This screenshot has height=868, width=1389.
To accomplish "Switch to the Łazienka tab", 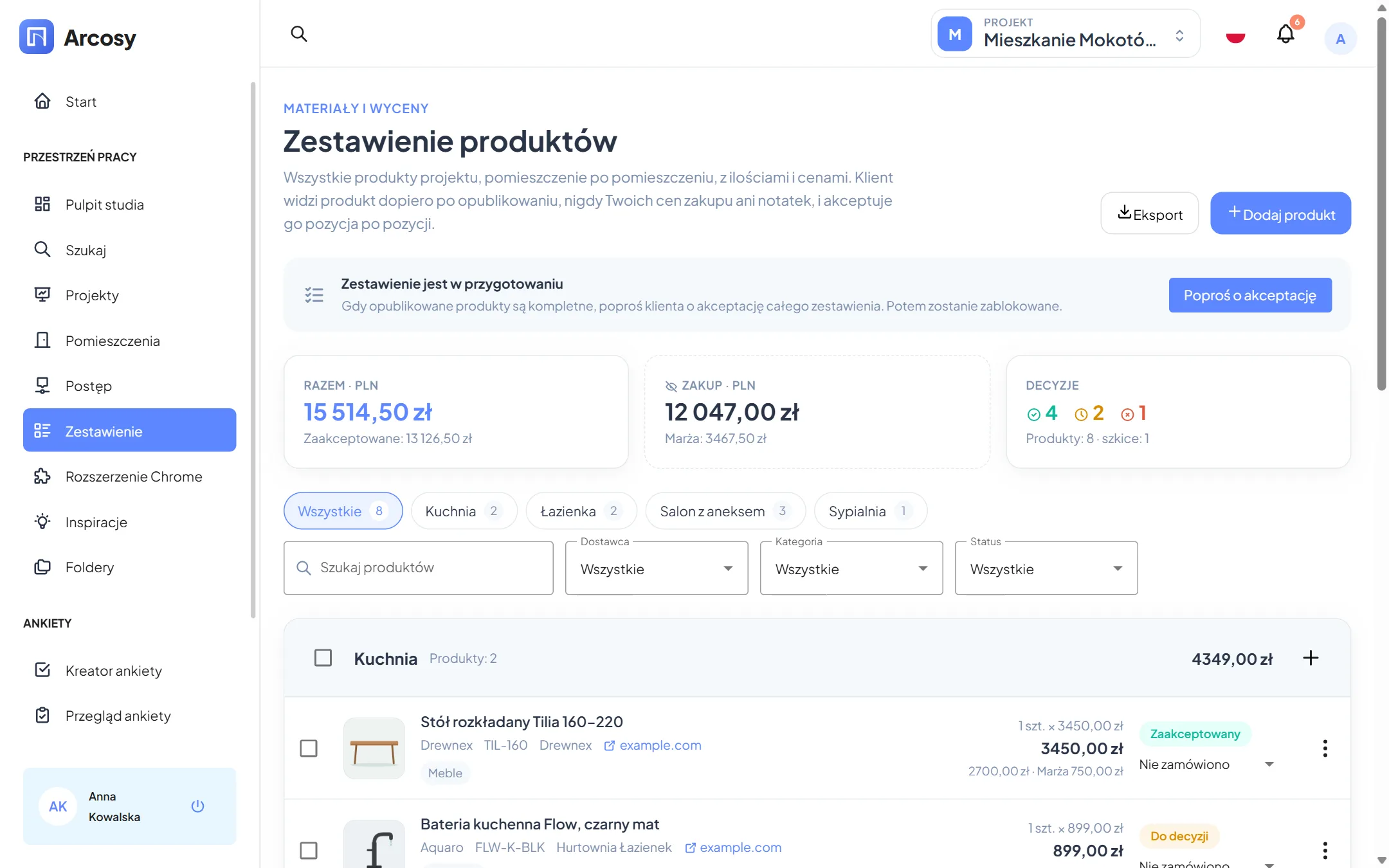I will tap(581, 511).
